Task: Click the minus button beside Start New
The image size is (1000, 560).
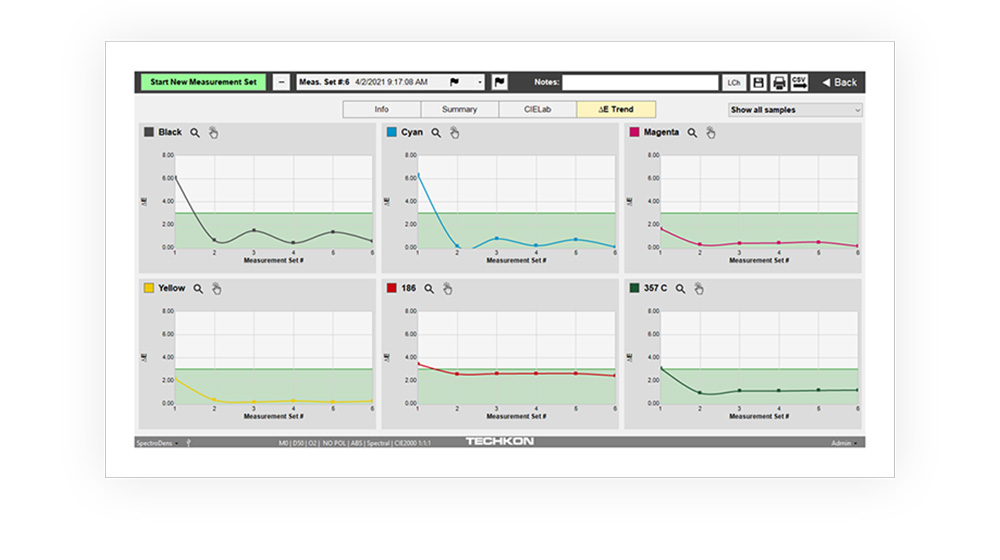Action: point(281,82)
